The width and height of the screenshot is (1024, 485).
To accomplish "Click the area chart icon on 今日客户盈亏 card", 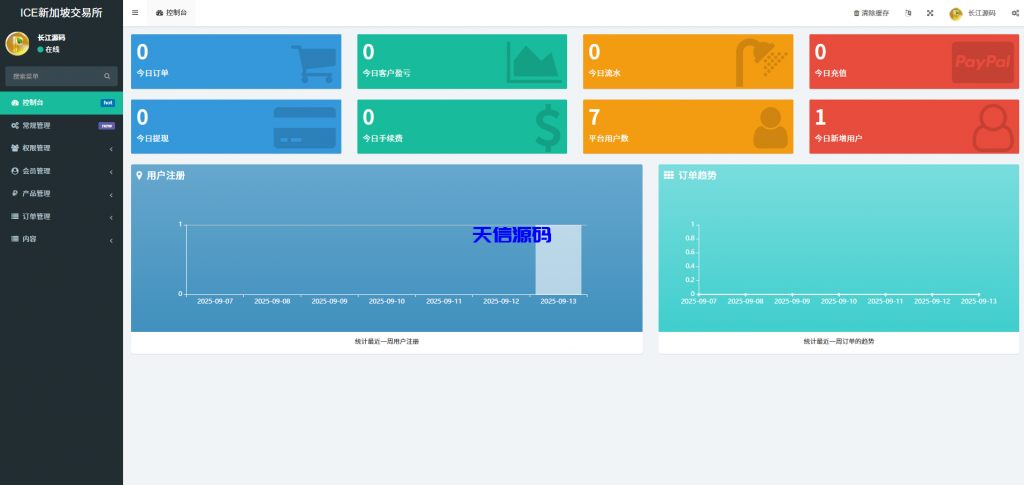I will coord(535,62).
